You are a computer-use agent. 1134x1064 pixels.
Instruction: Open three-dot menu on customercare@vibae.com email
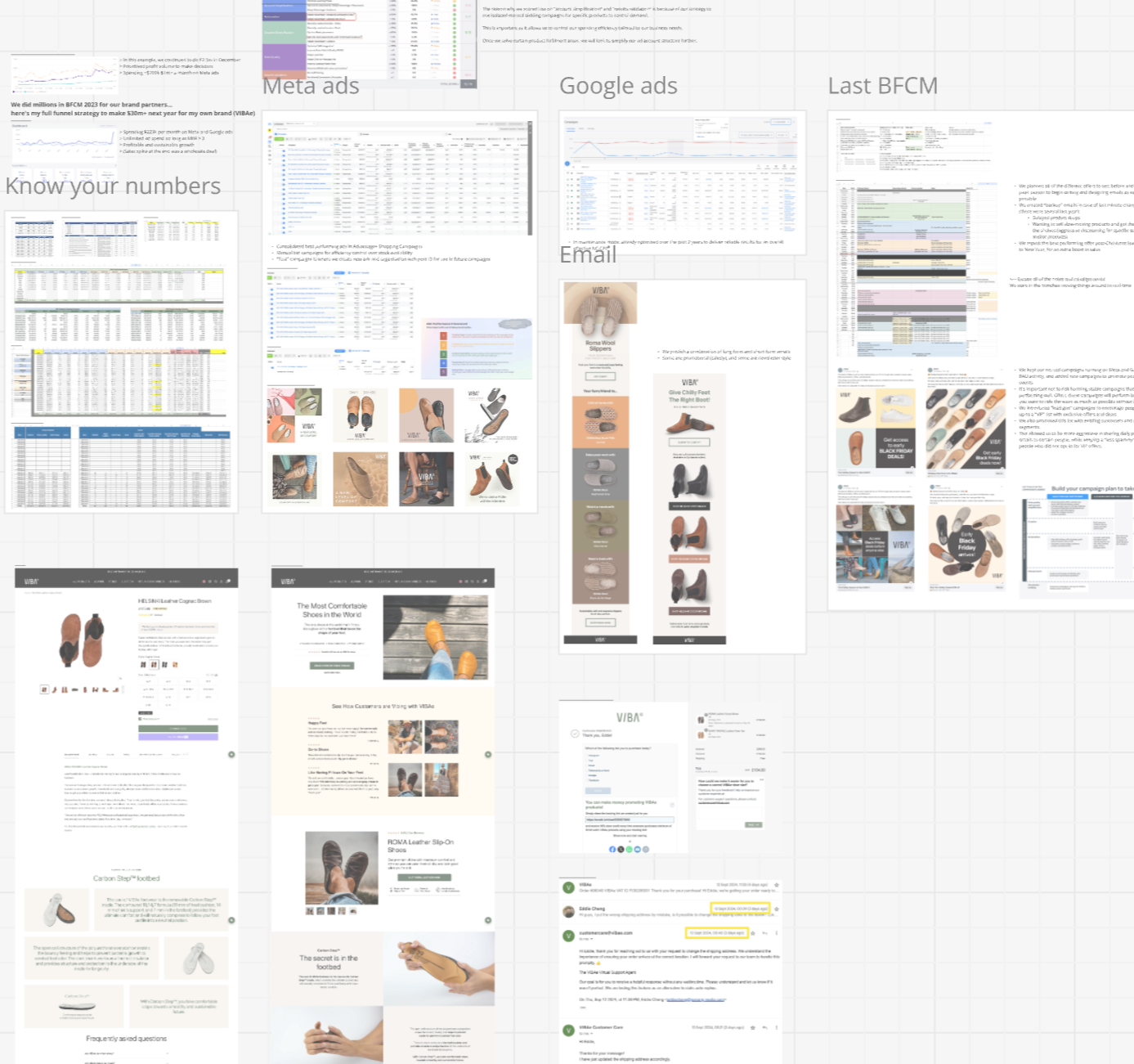(777, 933)
